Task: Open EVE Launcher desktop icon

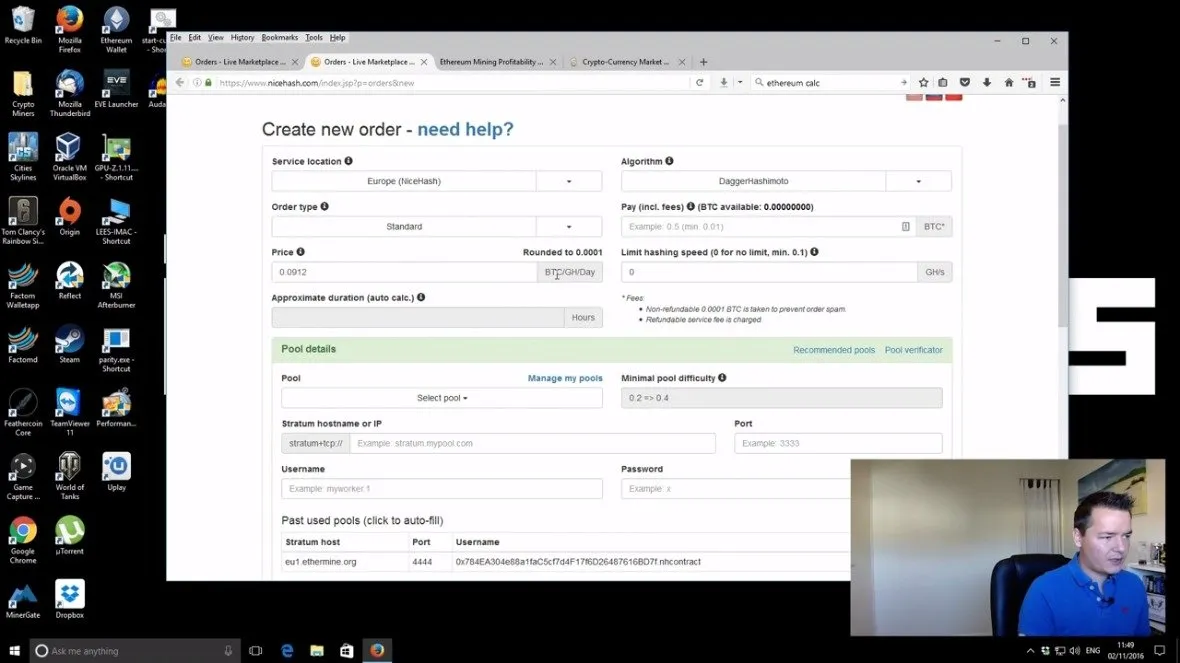Action: (x=116, y=89)
